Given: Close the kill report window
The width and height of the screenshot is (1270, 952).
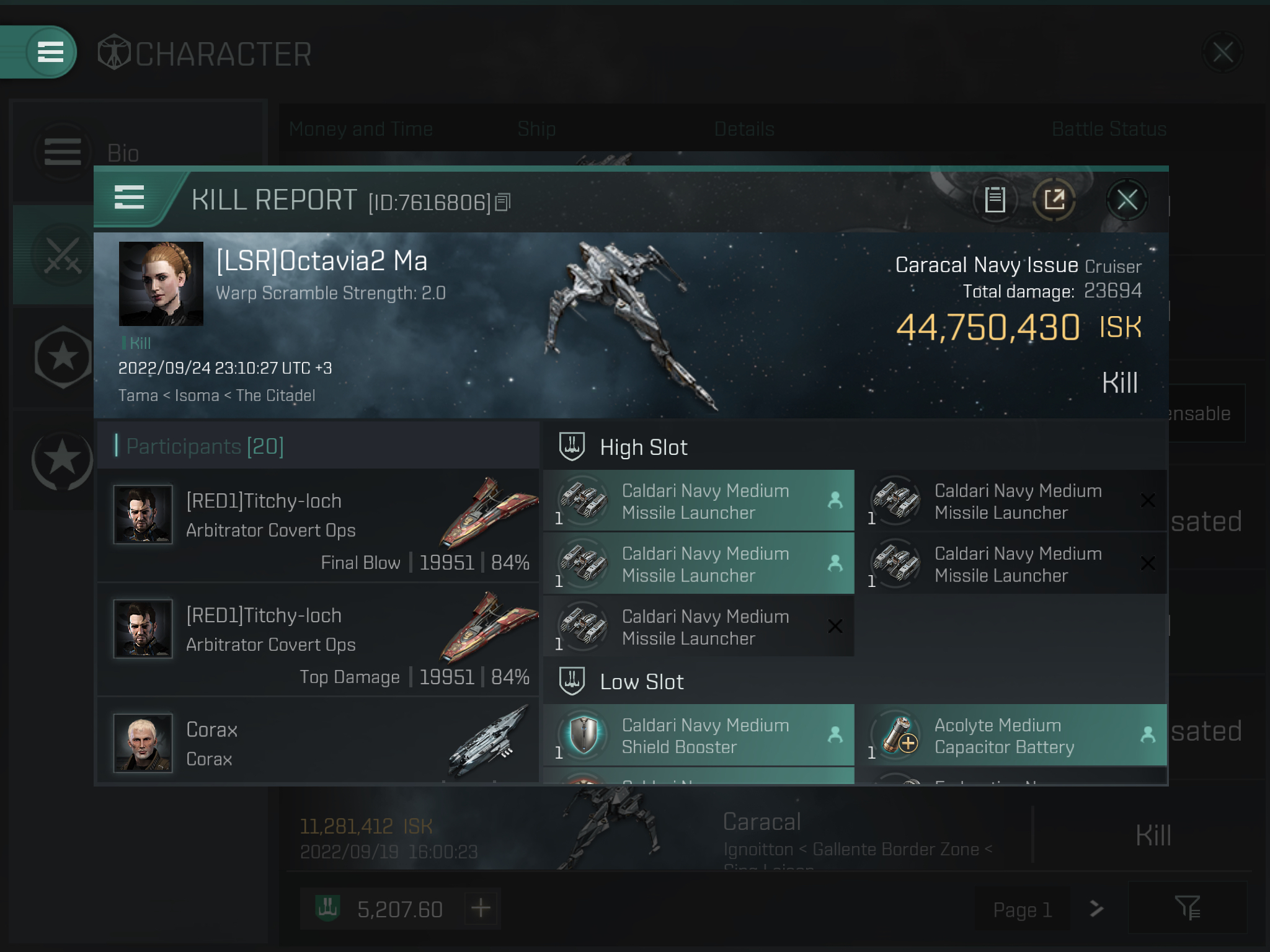Looking at the screenshot, I should pyautogui.click(x=1127, y=200).
